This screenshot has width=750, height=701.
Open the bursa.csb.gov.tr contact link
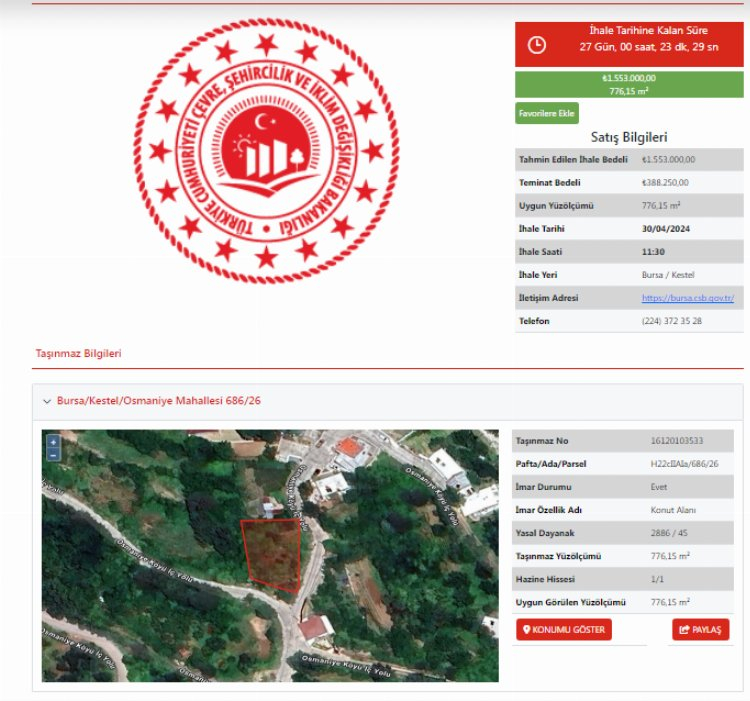pos(687,298)
